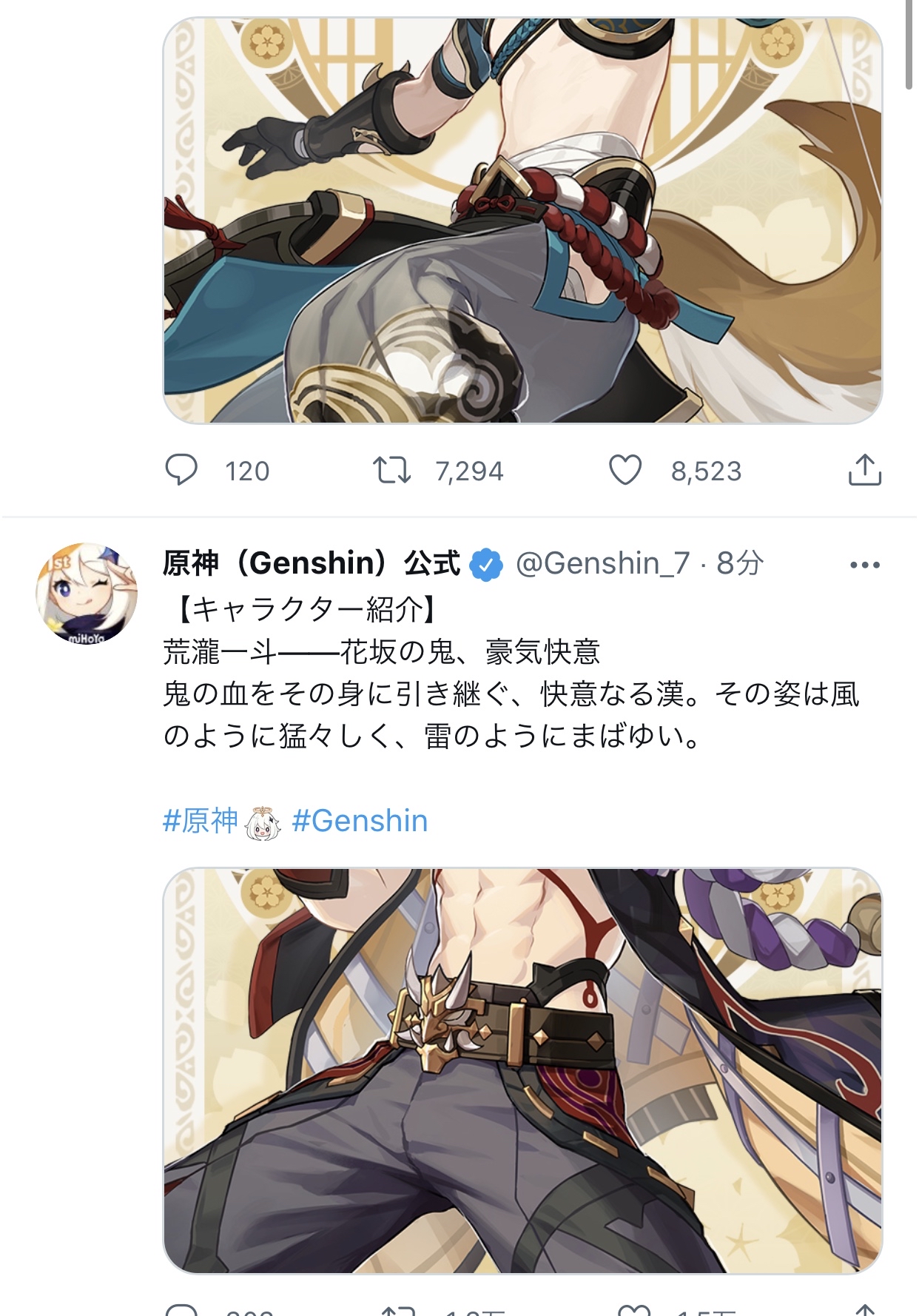The height and width of the screenshot is (1316, 919).
Task: Retweet the post with 7,294 retweets
Action: [391, 470]
